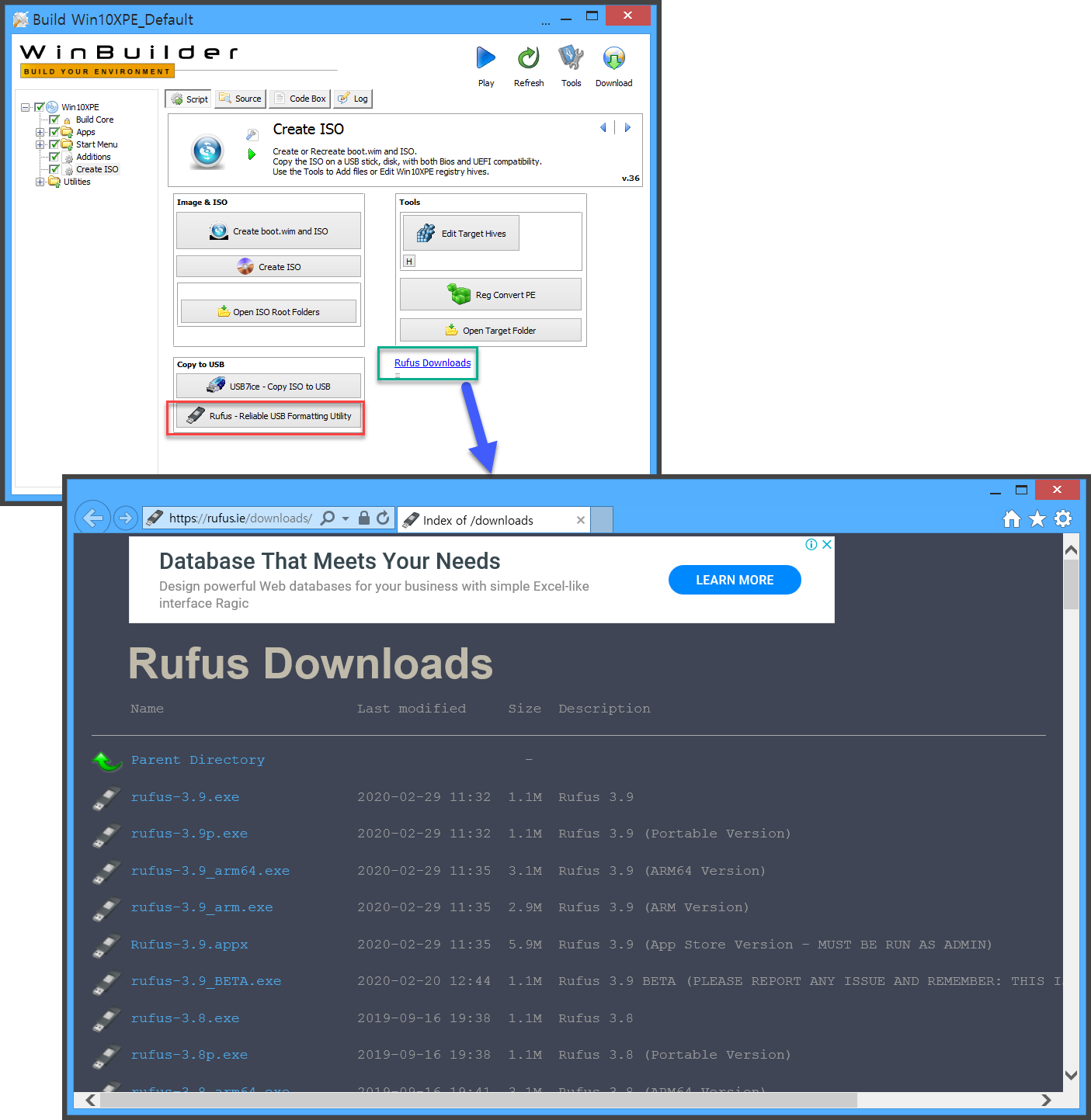1091x1120 pixels.
Task: Click the Download icon in WinBuilder
Action: click(613, 58)
